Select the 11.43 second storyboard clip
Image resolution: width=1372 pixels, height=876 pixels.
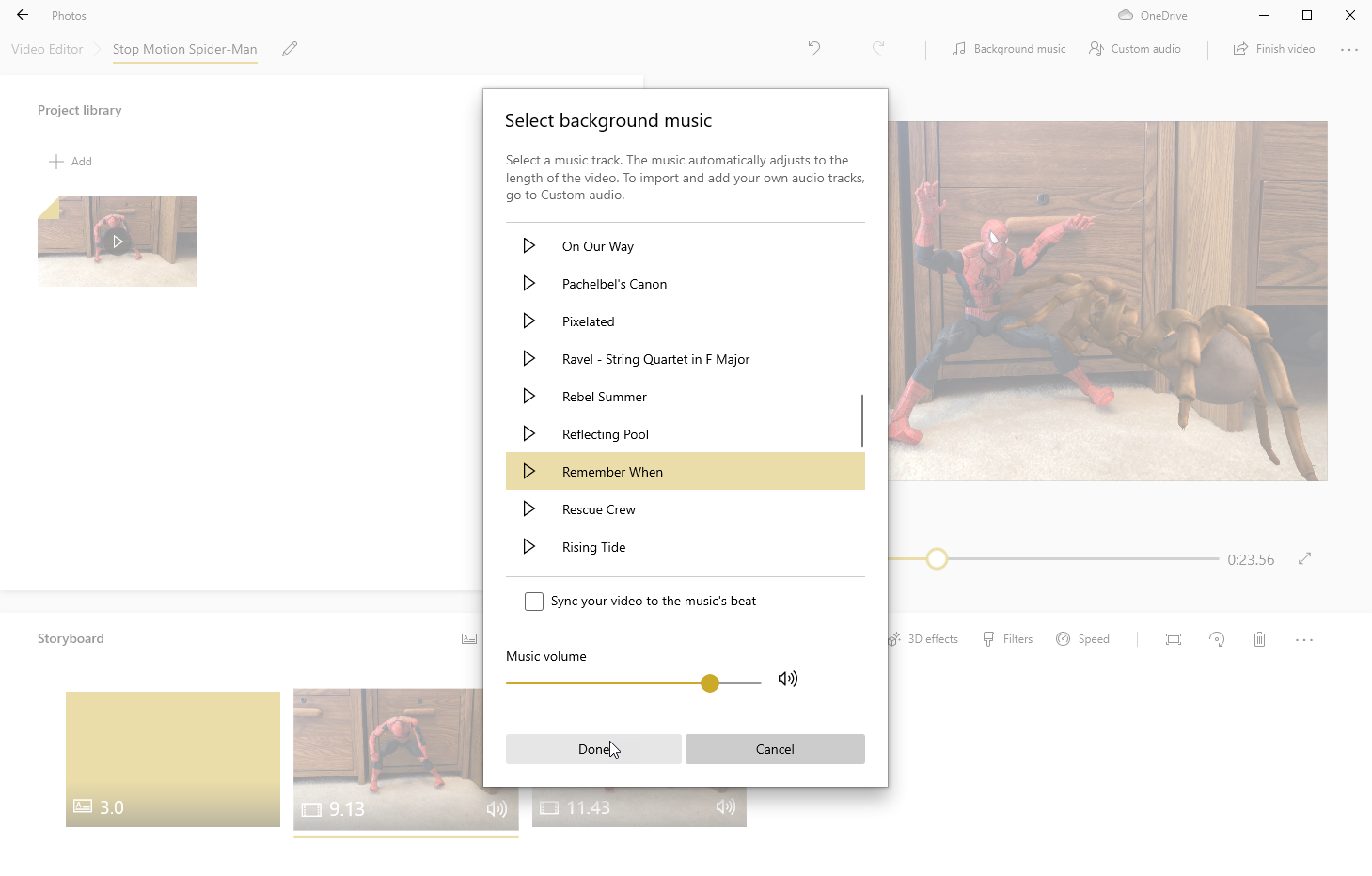click(x=639, y=806)
